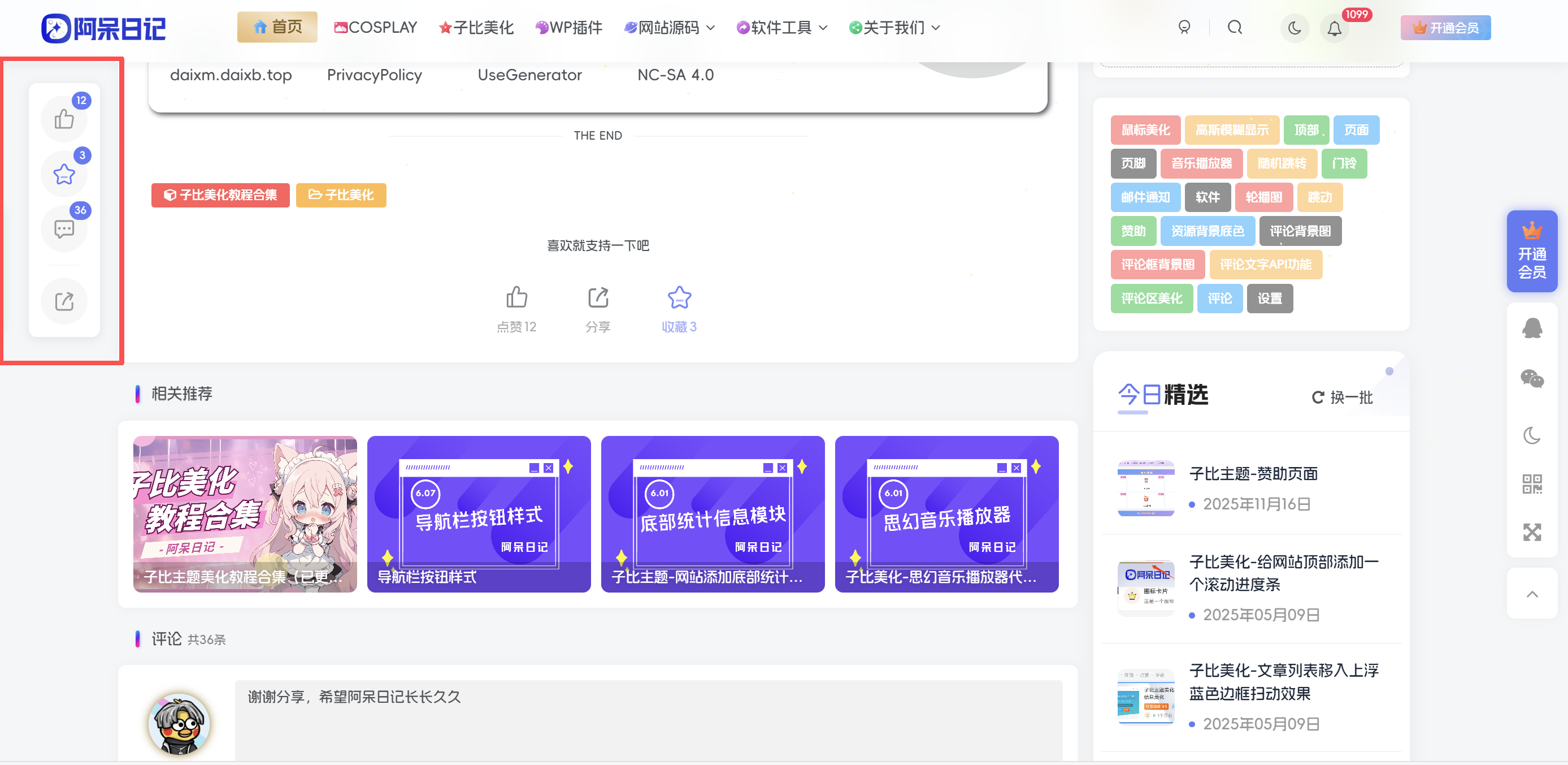This screenshot has height=765, width=1568.
Task: Click the notification bell showing 1099
Action: click(1334, 27)
